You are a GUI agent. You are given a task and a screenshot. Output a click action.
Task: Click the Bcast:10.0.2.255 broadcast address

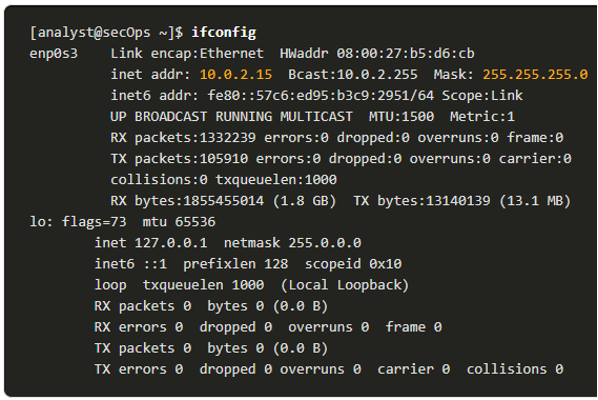click(x=353, y=74)
